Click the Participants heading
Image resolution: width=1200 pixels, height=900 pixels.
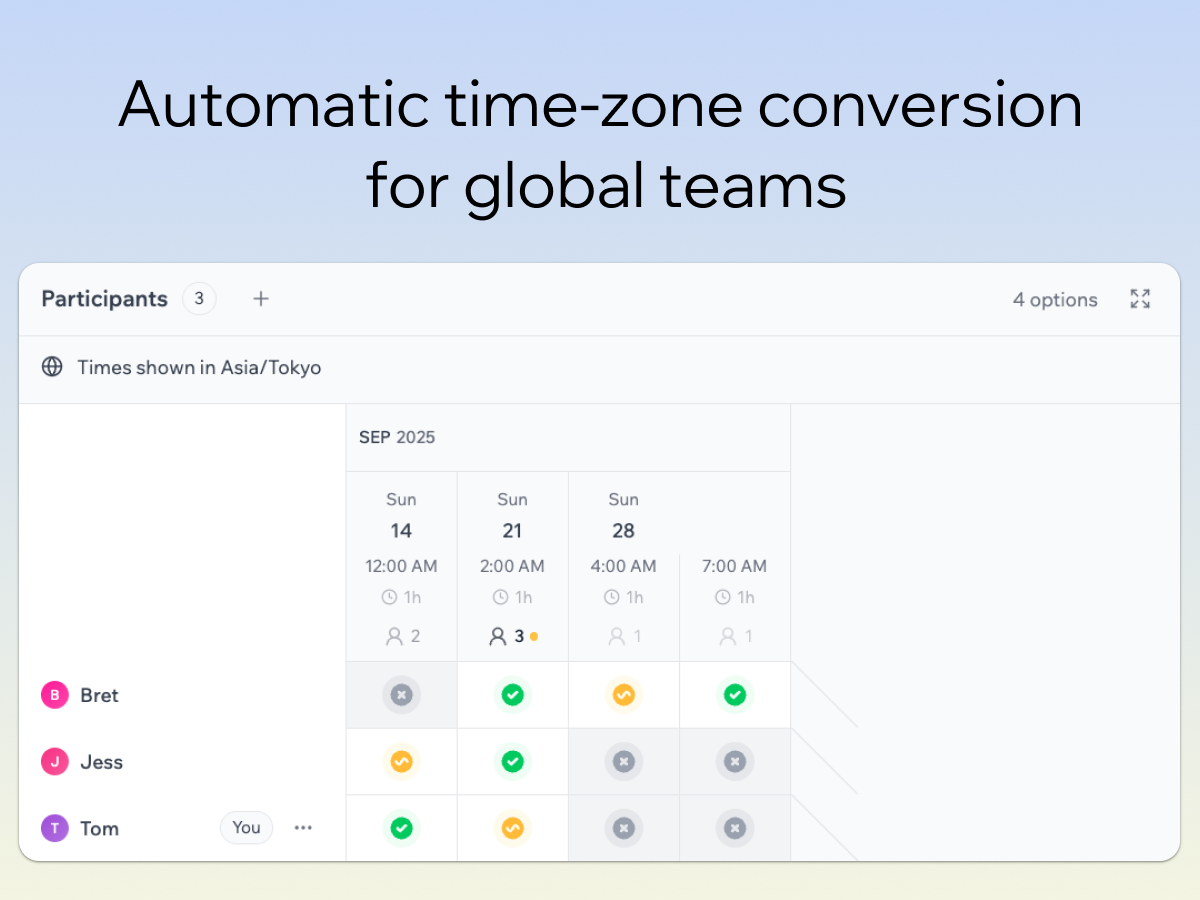click(104, 298)
